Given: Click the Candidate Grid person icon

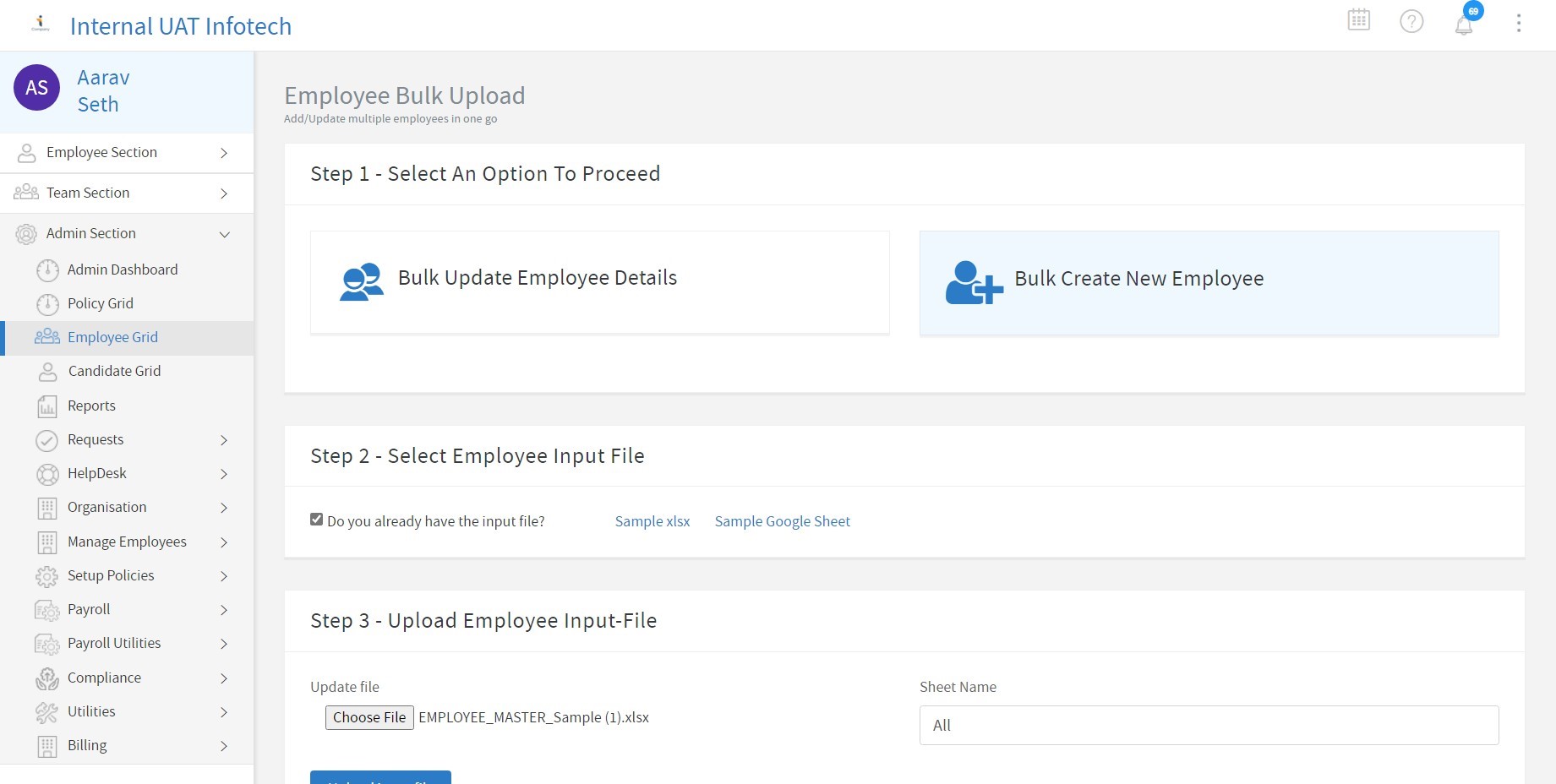Looking at the screenshot, I should coord(48,371).
